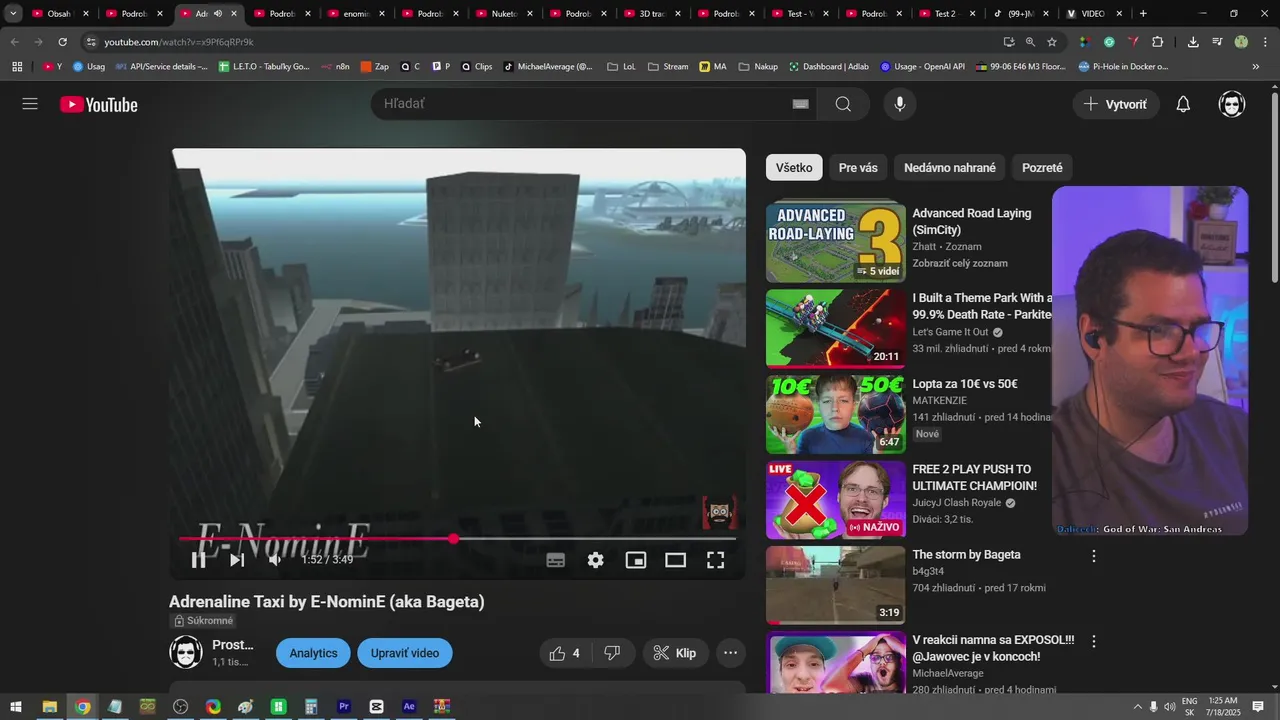The height and width of the screenshot is (720, 1280).
Task: Select the Všetko filter chip
Action: tap(794, 168)
